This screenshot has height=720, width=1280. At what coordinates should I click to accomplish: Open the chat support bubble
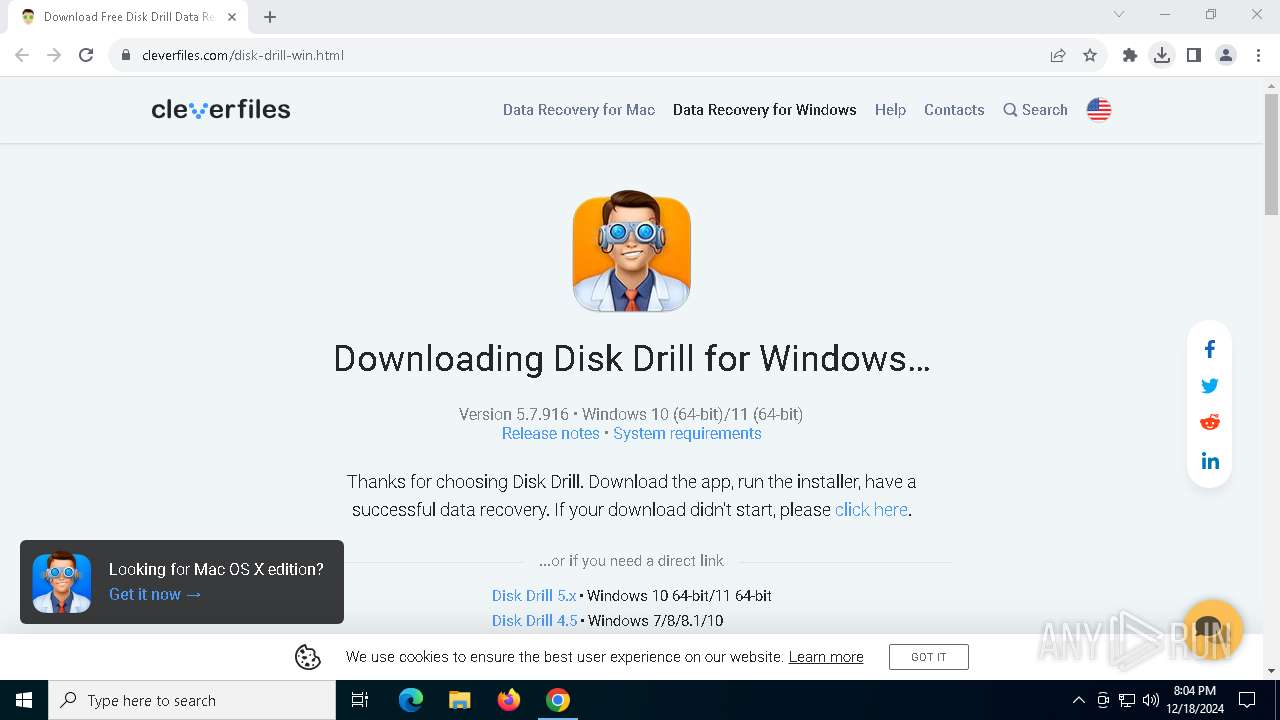pyautogui.click(x=1212, y=629)
